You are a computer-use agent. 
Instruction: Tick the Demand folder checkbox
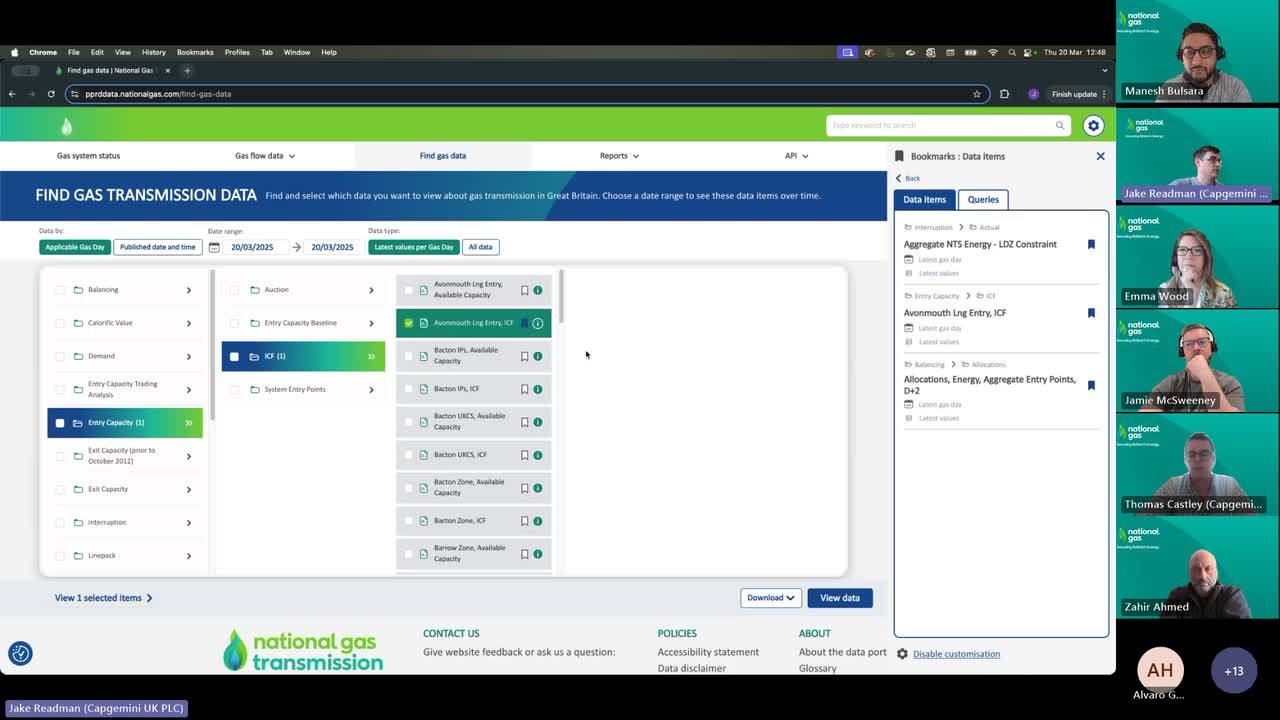click(x=60, y=356)
